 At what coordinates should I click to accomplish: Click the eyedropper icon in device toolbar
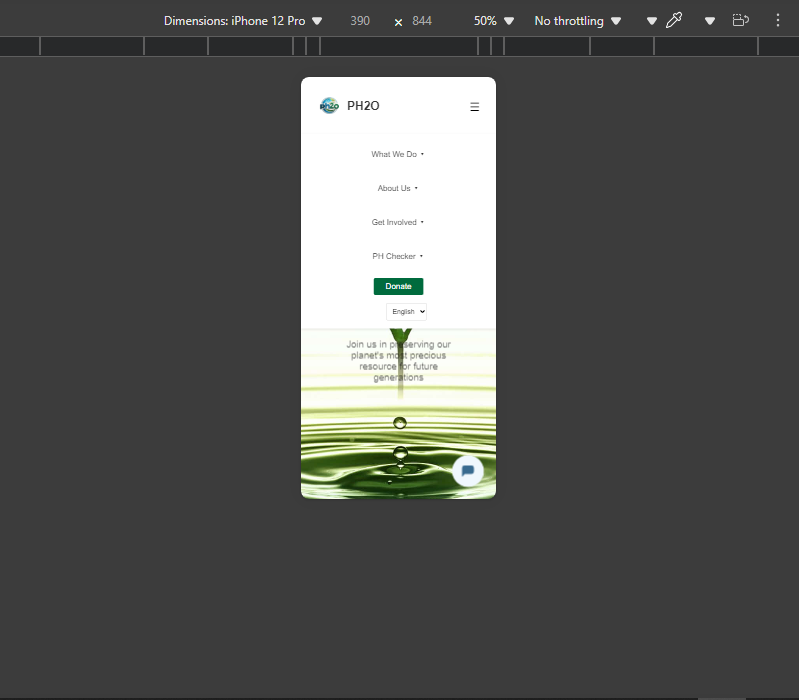[x=674, y=20]
